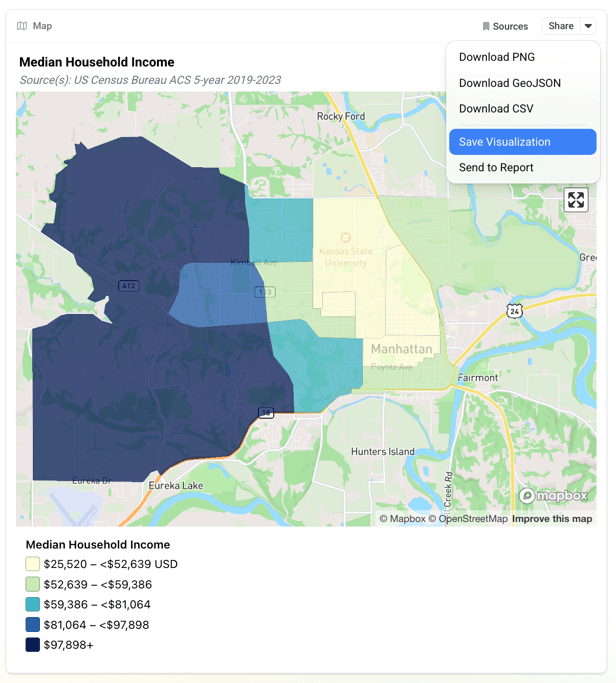Click the Manhattan city label on map
Image resolution: width=616 pixels, height=683 pixels.
(x=401, y=350)
